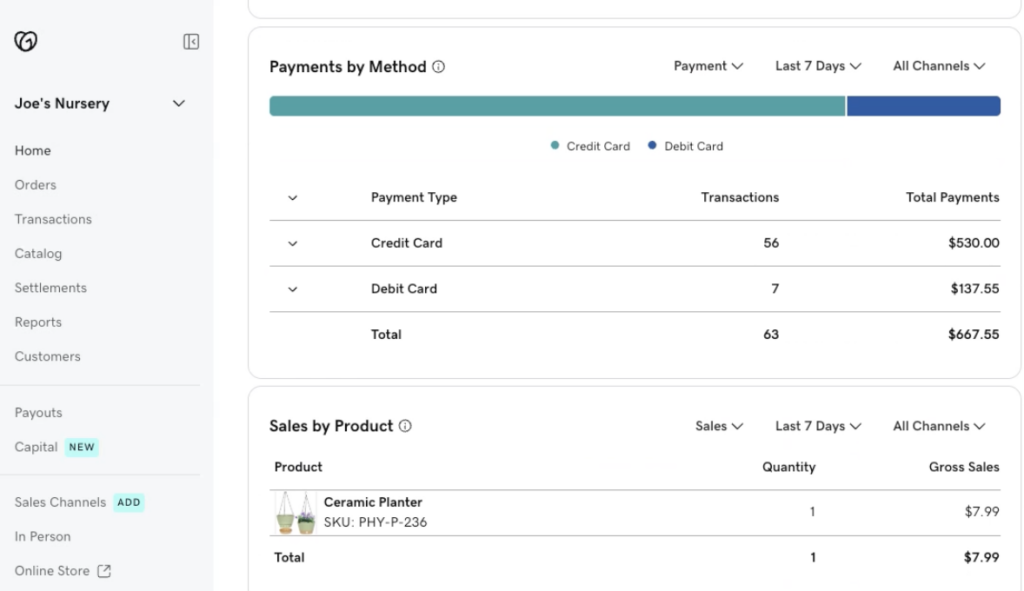The width and height of the screenshot is (1024, 591).
Task: Open the Payments by Method info tooltip
Action: tap(438, 66)
